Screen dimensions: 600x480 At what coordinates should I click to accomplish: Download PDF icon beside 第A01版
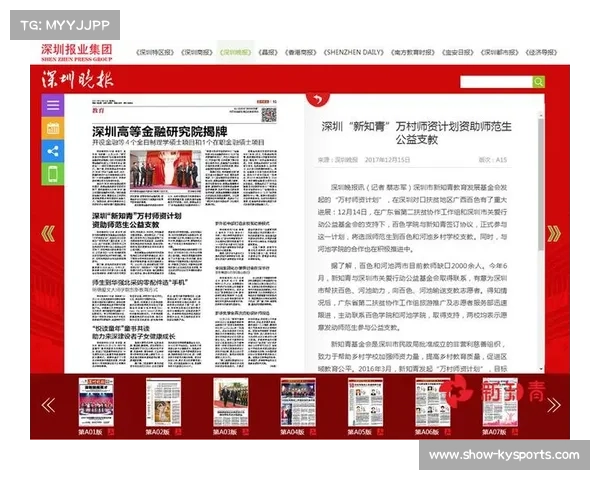[111, 432]
